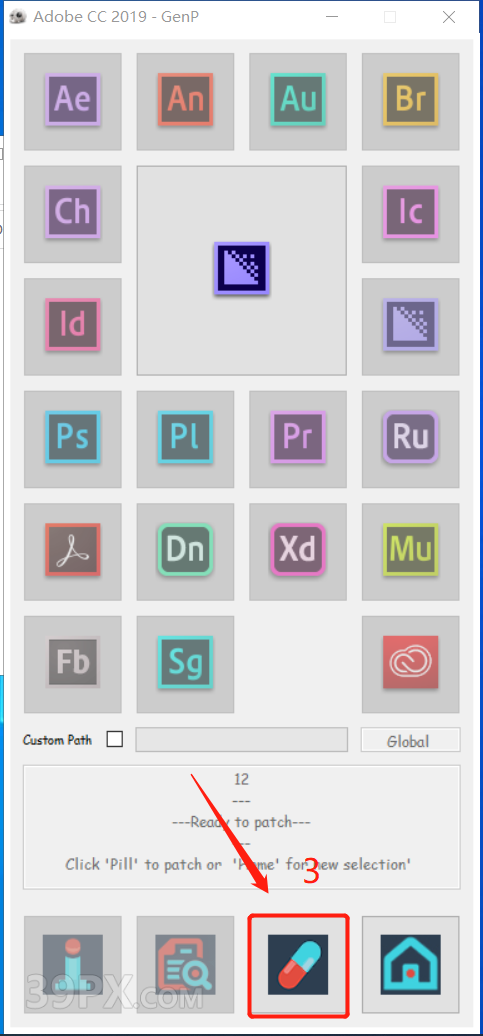Enable the Custom Path checkbox

tap(115, 739)
